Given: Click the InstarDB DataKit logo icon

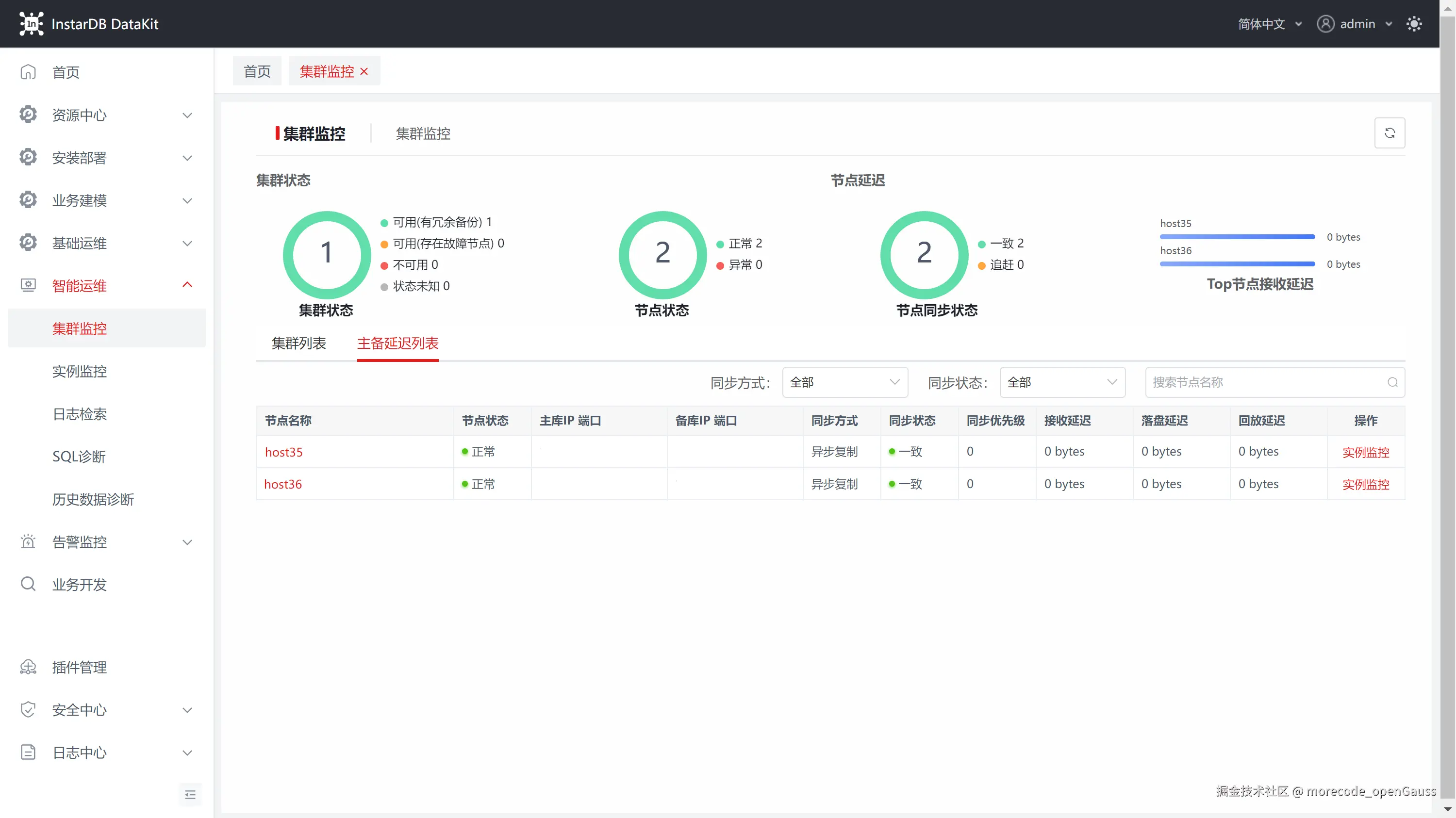Looking at the screenshot, I should pos(31,24).
